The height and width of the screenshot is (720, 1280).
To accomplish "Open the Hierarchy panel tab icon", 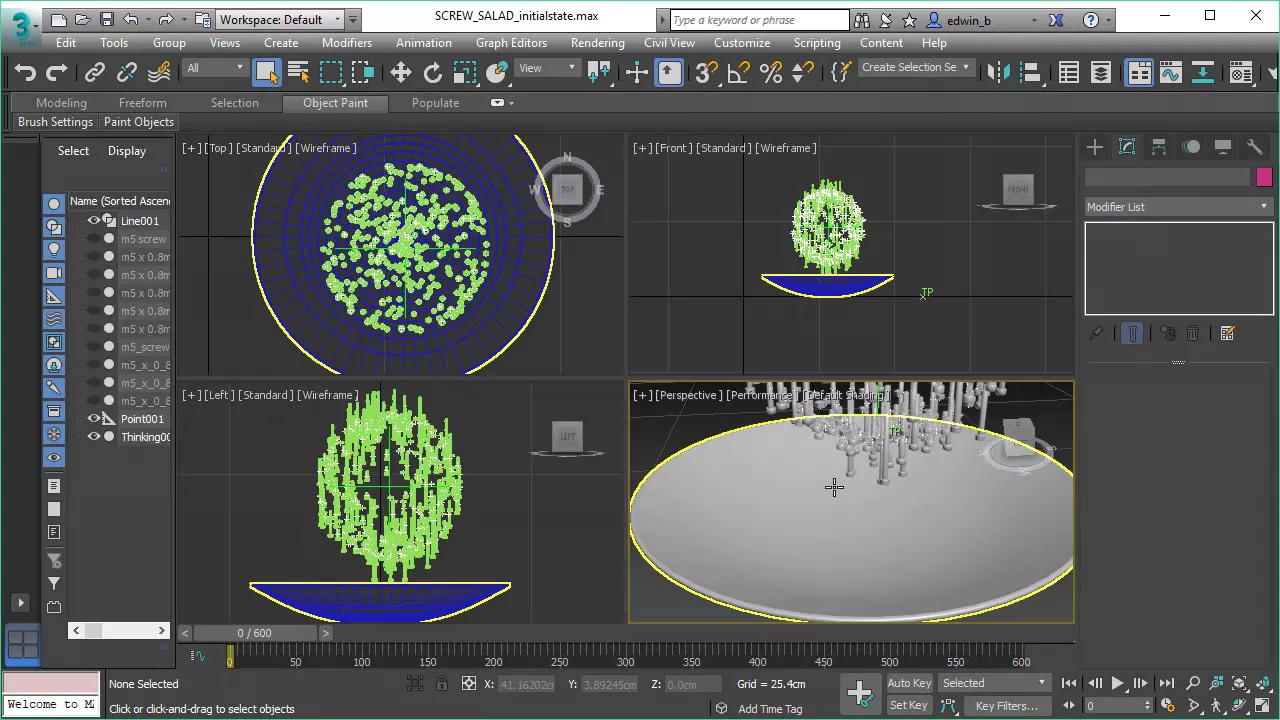I will [1159, 147].
